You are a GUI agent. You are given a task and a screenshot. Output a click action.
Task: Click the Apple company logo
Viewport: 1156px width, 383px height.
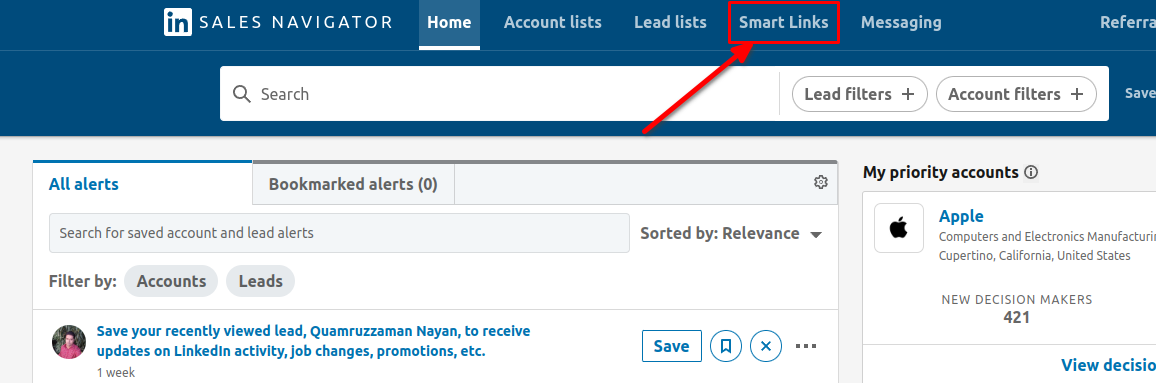tap(899, 228)
